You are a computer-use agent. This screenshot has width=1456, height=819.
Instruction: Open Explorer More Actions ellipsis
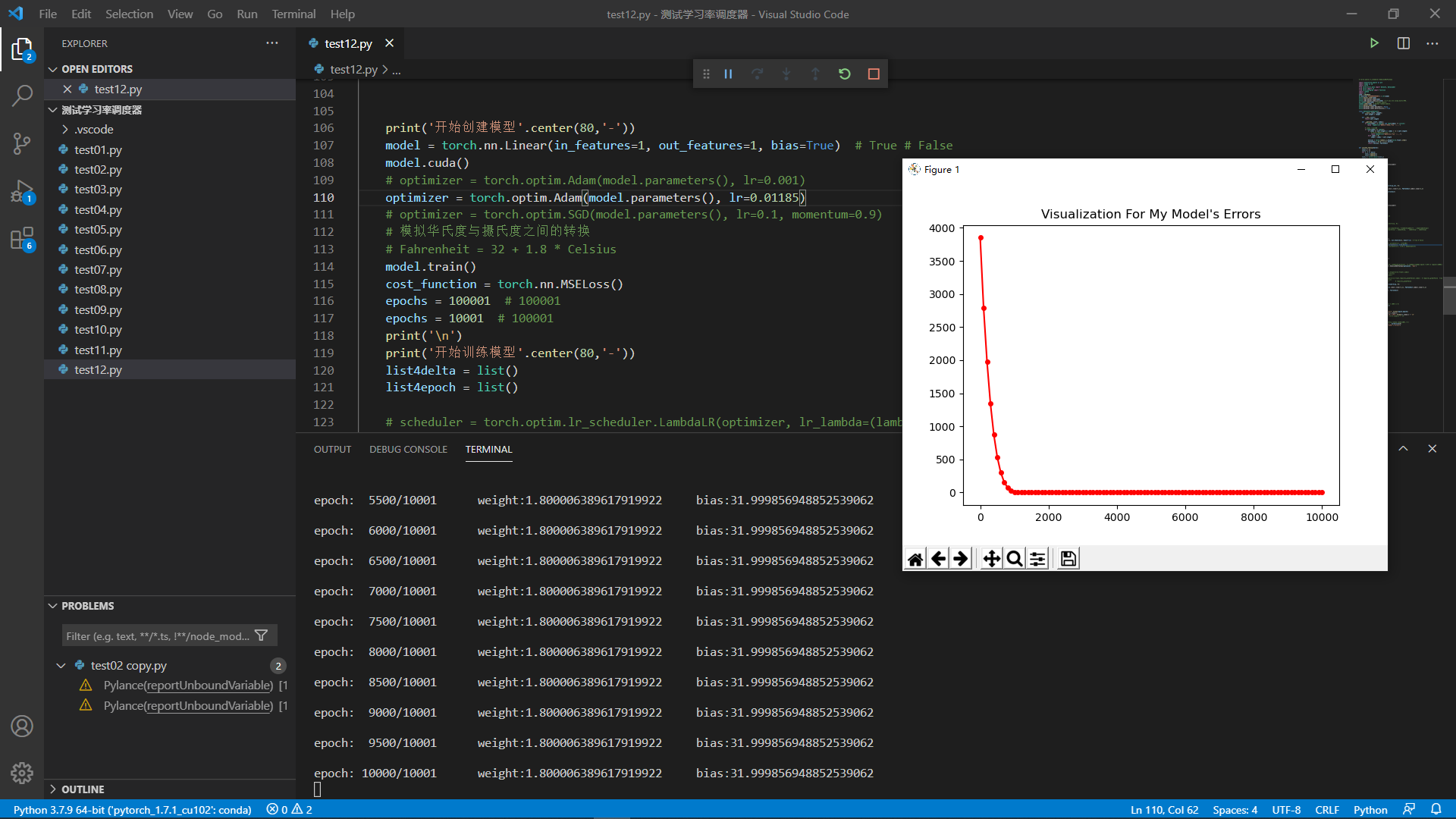click(272, 43)
